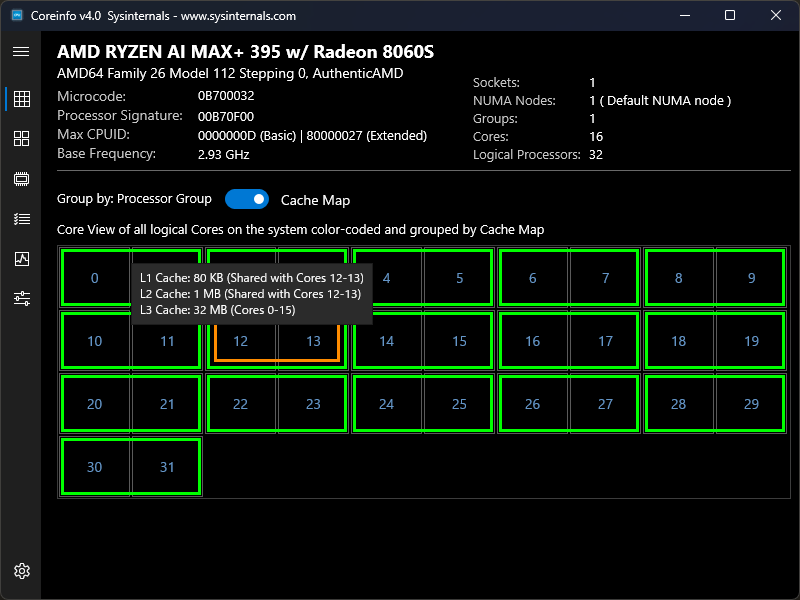Select logical core 19 tile
Viewport: 800px width, 600px height.
click(751, 341)
